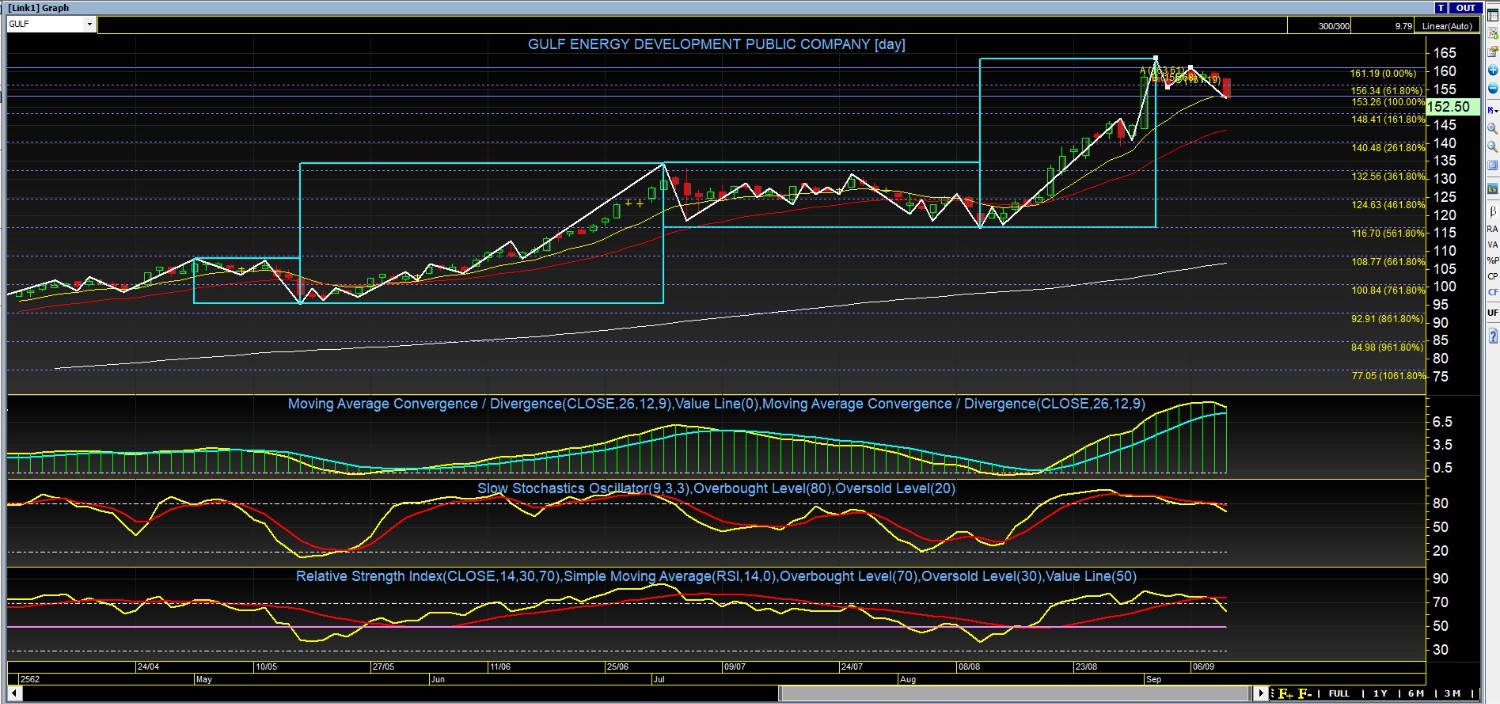Open the small dropdown tool icon below the minus circle
Viewport: 1500px width, 704px height.
tap(1492, 109)
